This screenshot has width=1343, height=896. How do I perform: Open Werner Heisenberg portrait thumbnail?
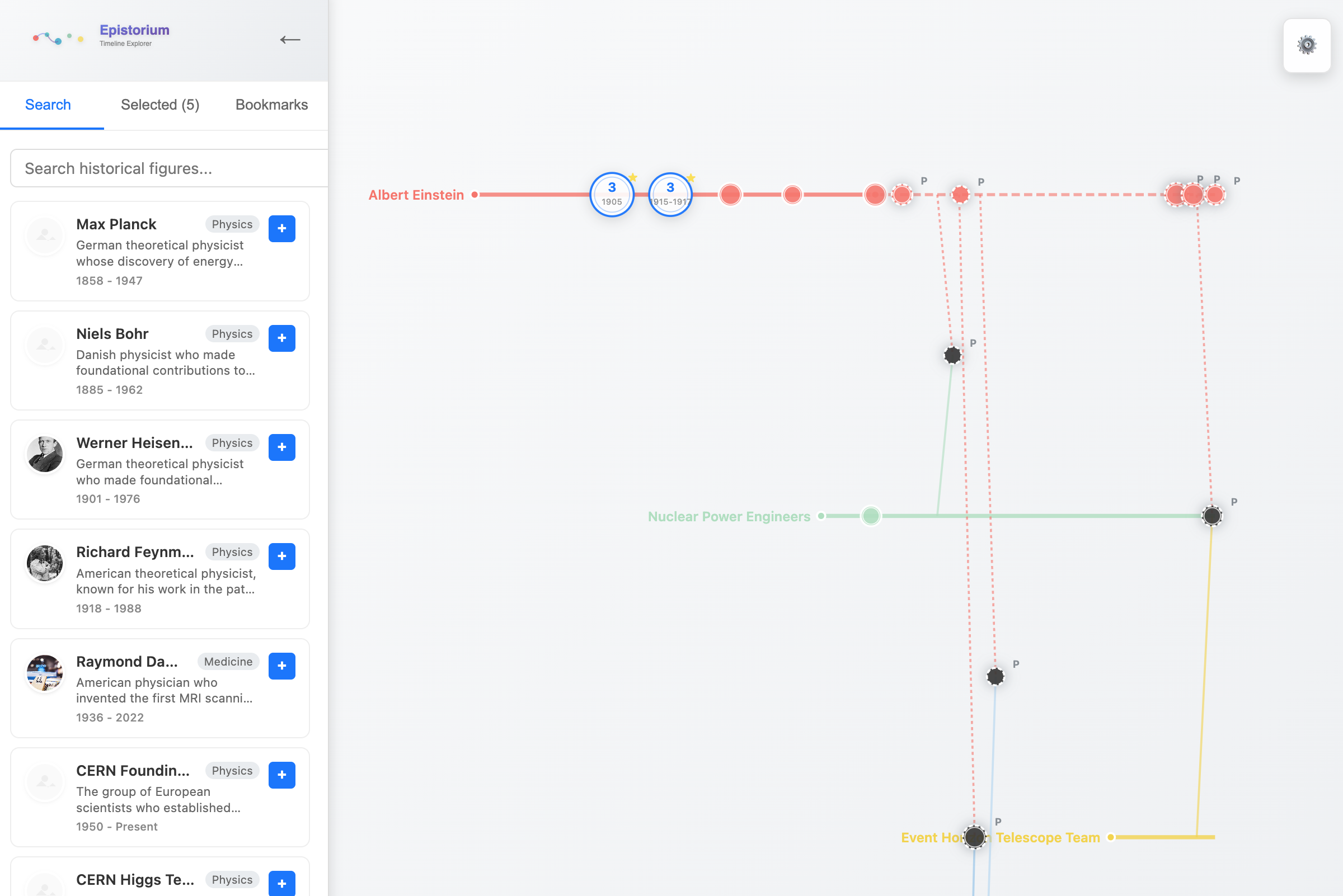click(45, 454)
